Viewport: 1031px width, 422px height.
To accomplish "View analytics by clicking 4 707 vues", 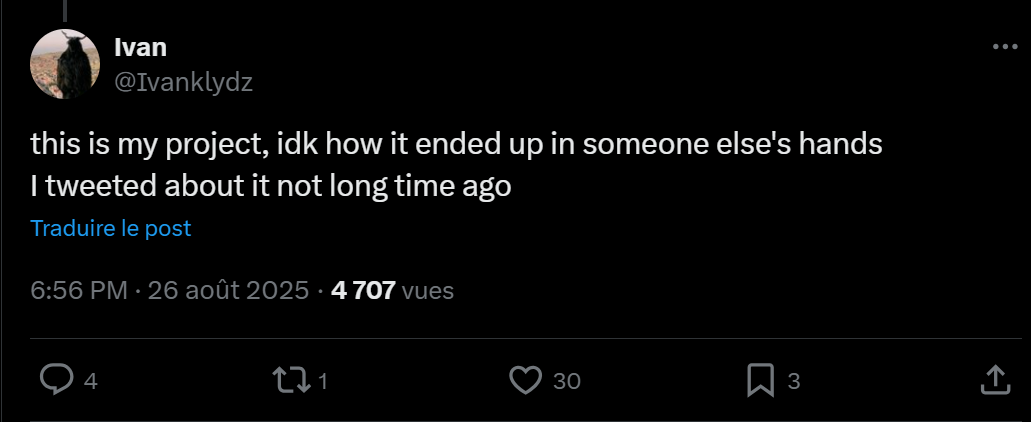I will pyautogui.click(x=391, y=291).
